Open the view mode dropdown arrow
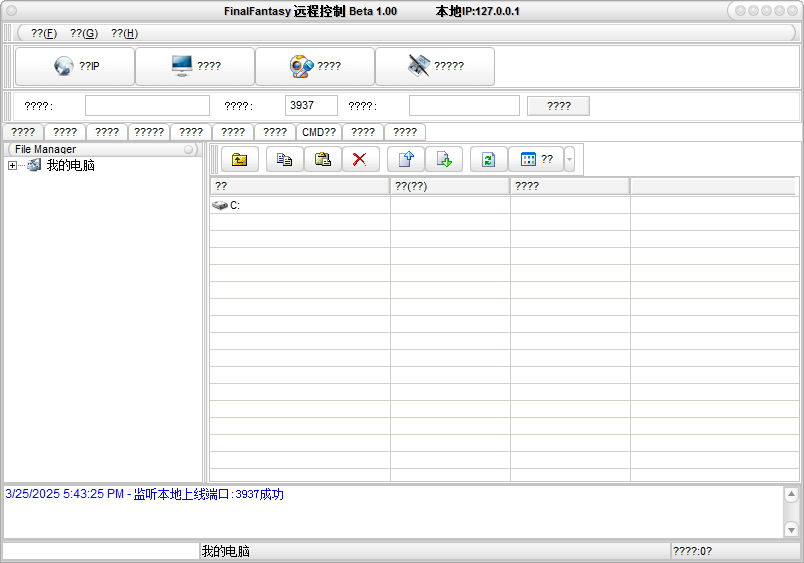Viewport: 804px width, 563px height. 569,159
